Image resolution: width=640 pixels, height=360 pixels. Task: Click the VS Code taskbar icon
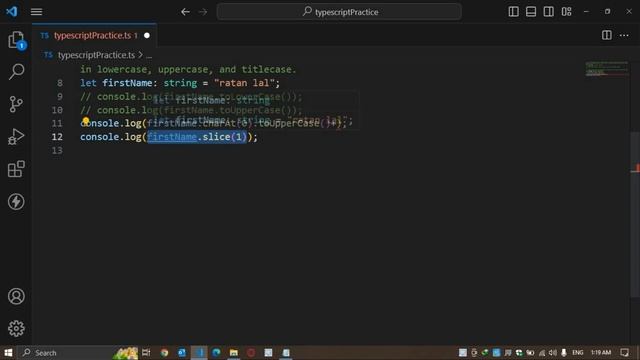pyautogui.click(x=199, y=353)
